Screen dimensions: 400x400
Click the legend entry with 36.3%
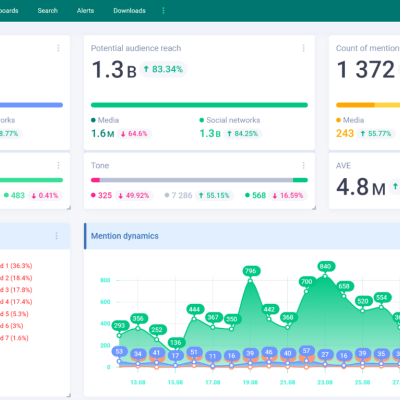coord(16,266)
